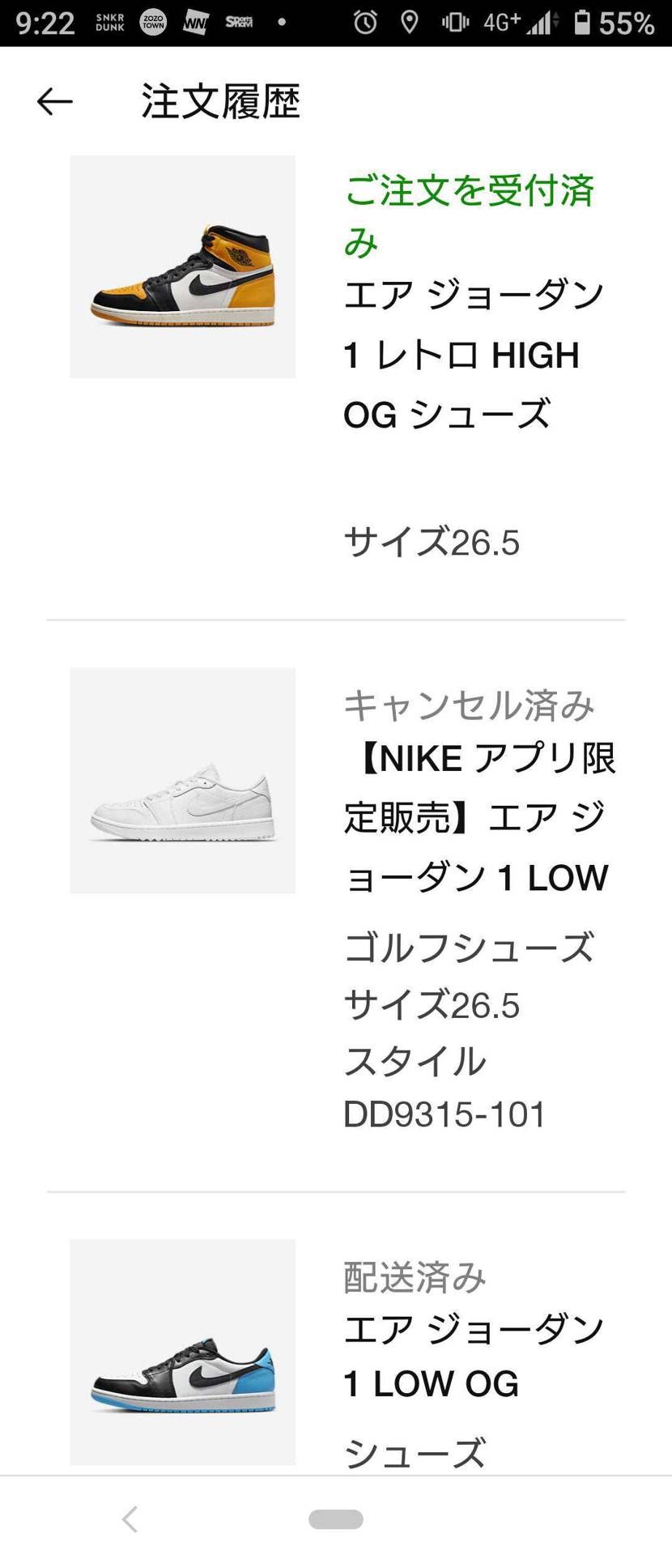Tap the alarm clock status icon

365,23
